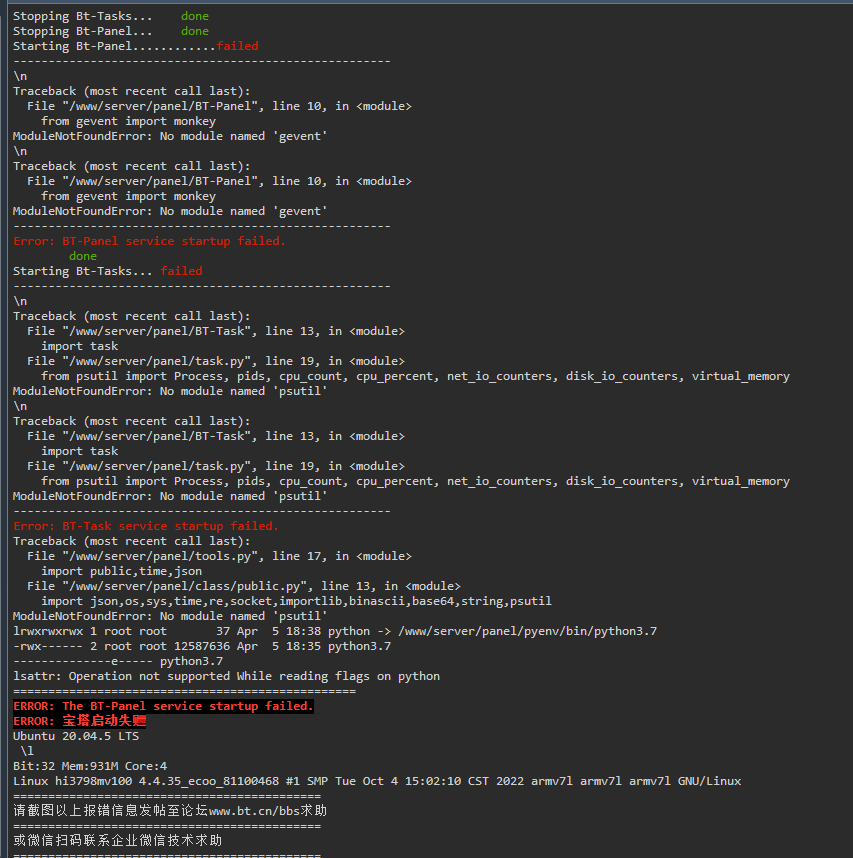
Task: Click 'import public,time,json' code line
Action: coord(121,571)
